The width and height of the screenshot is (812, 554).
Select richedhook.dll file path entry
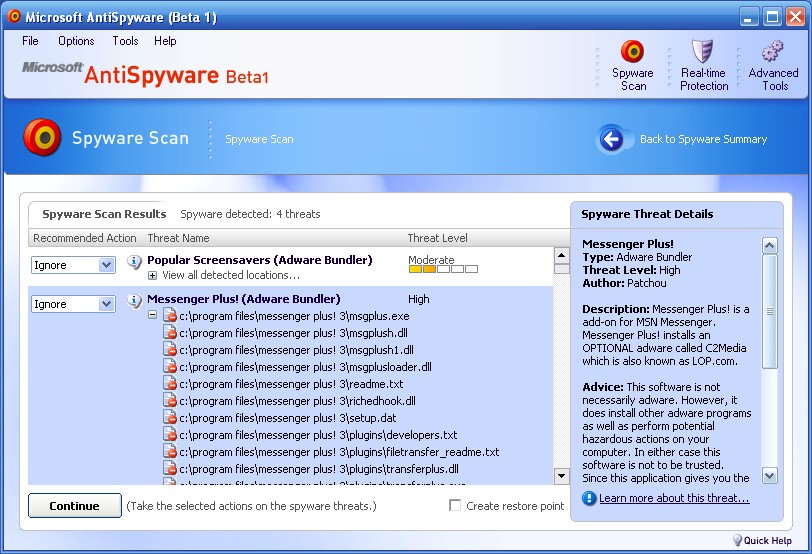point(297,401)
